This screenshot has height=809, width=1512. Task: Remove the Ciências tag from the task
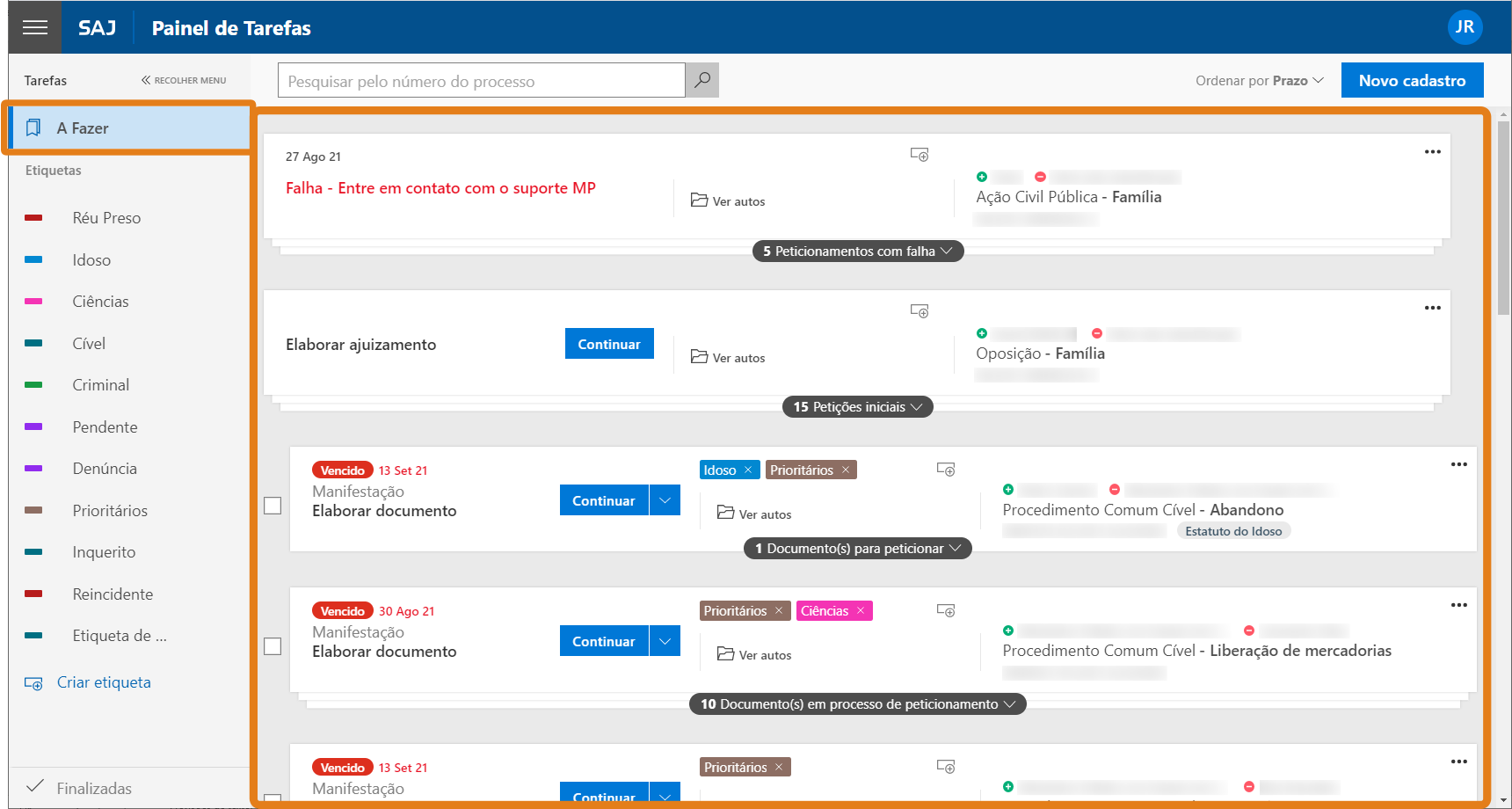tap(861, 611)
